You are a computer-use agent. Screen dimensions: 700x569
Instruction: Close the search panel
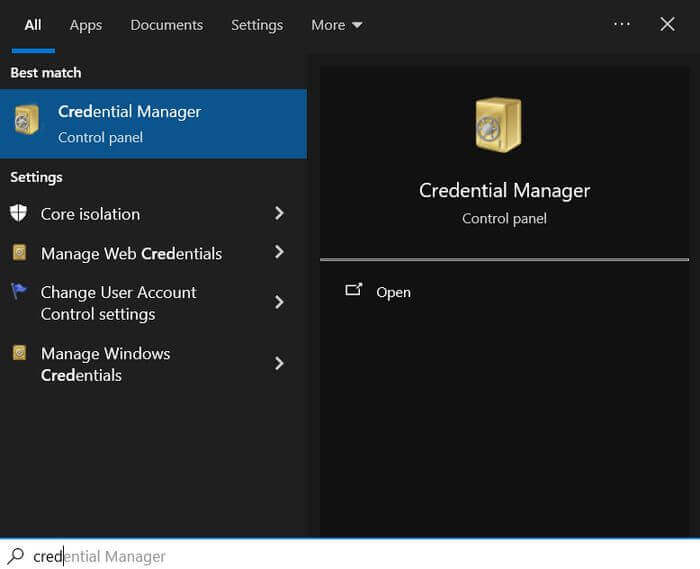click(668, 24)
